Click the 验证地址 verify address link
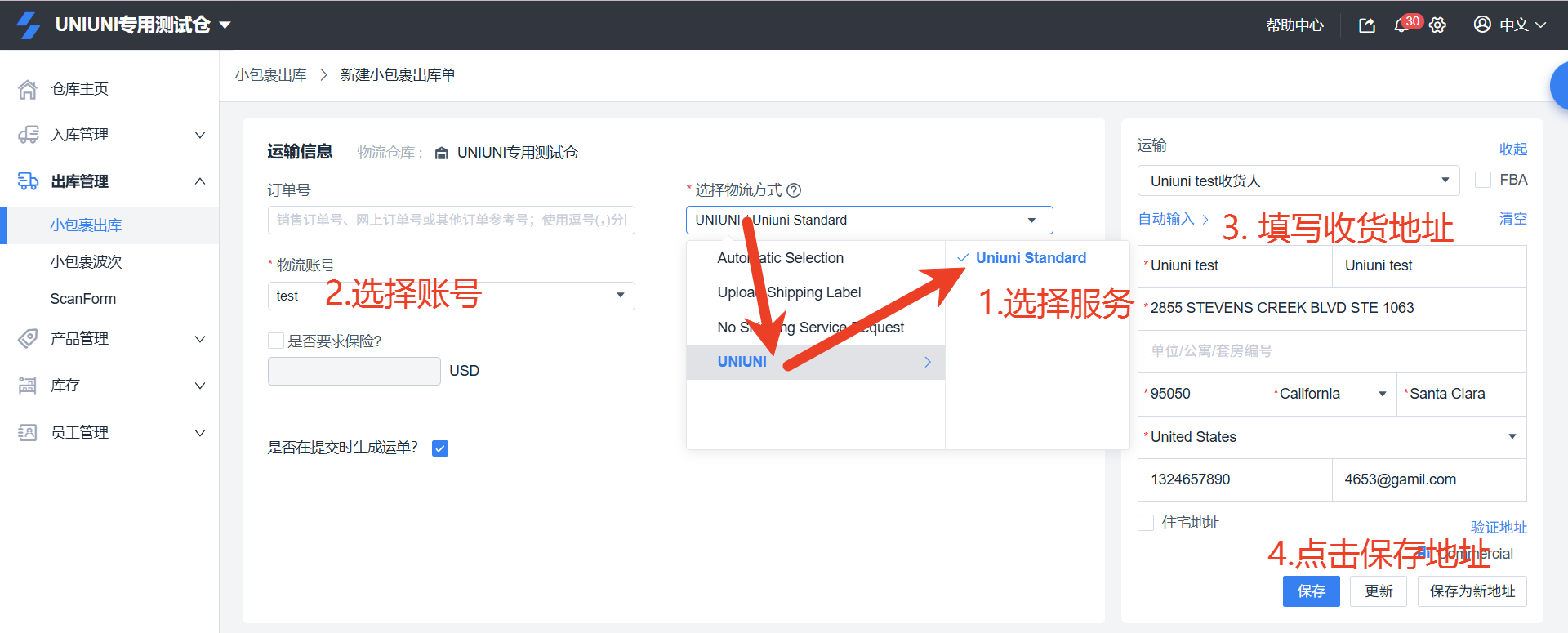The height and width of the screenshot is (633, 1568). 1499,528
